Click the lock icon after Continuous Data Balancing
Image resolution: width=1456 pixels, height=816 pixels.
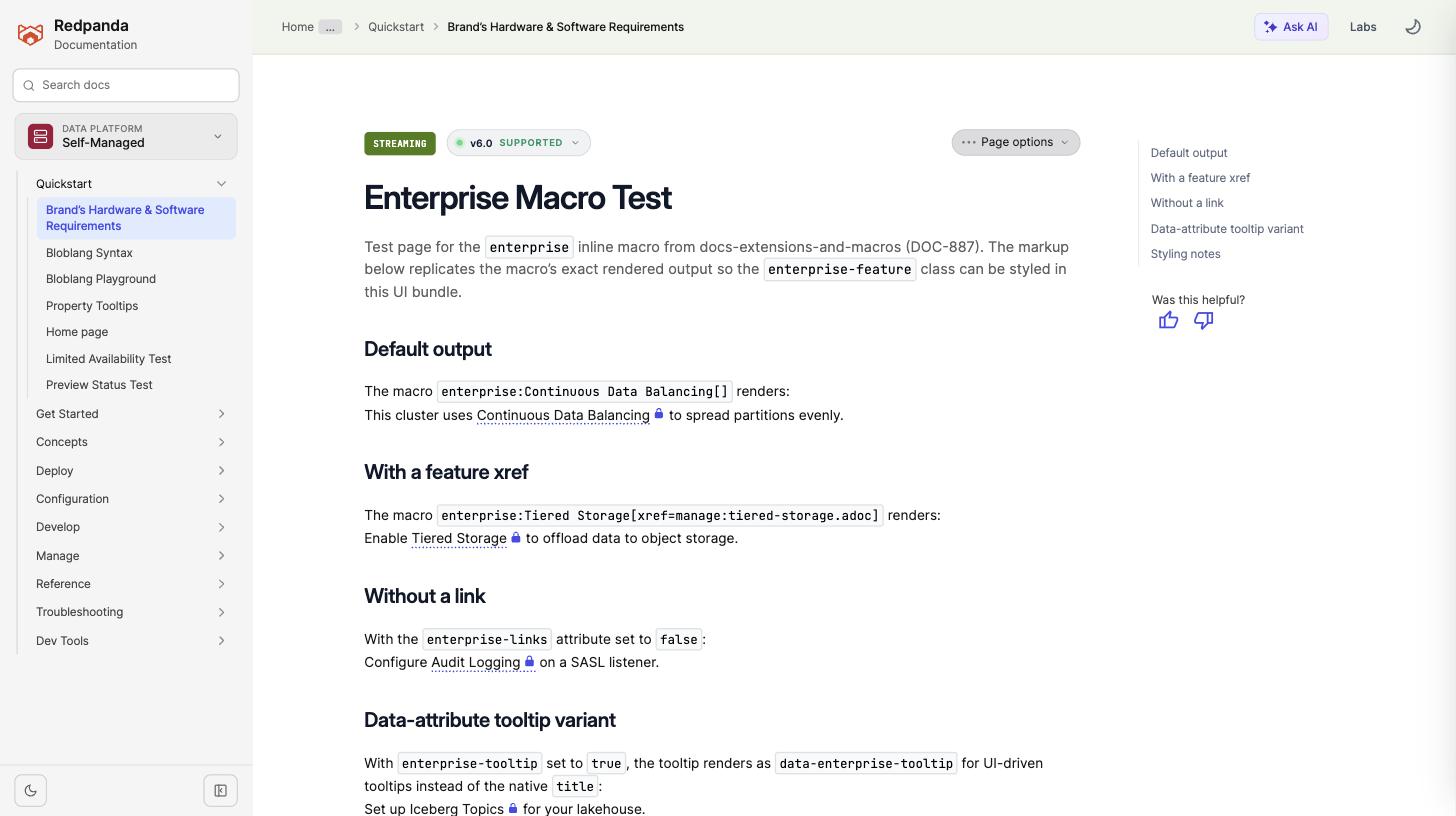[659, 414]
